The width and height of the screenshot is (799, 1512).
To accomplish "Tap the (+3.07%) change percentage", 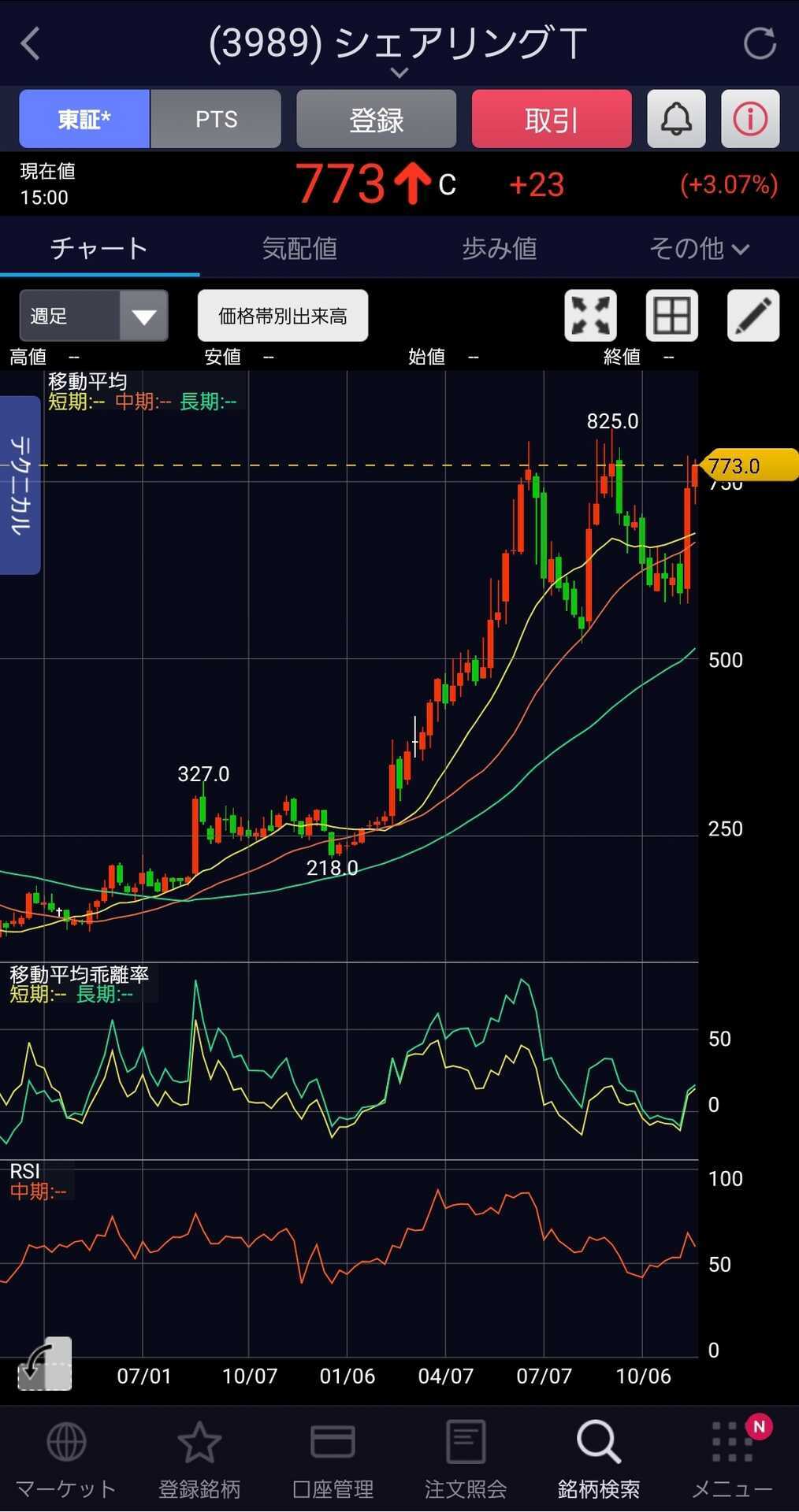I will click(729, 184).
